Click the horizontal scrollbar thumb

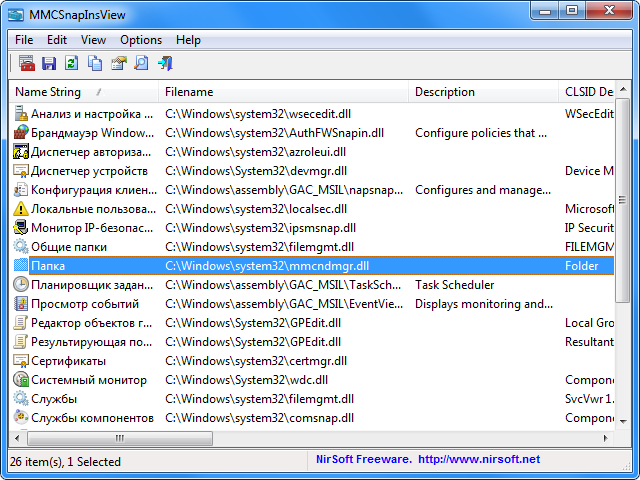pos(120,438)
